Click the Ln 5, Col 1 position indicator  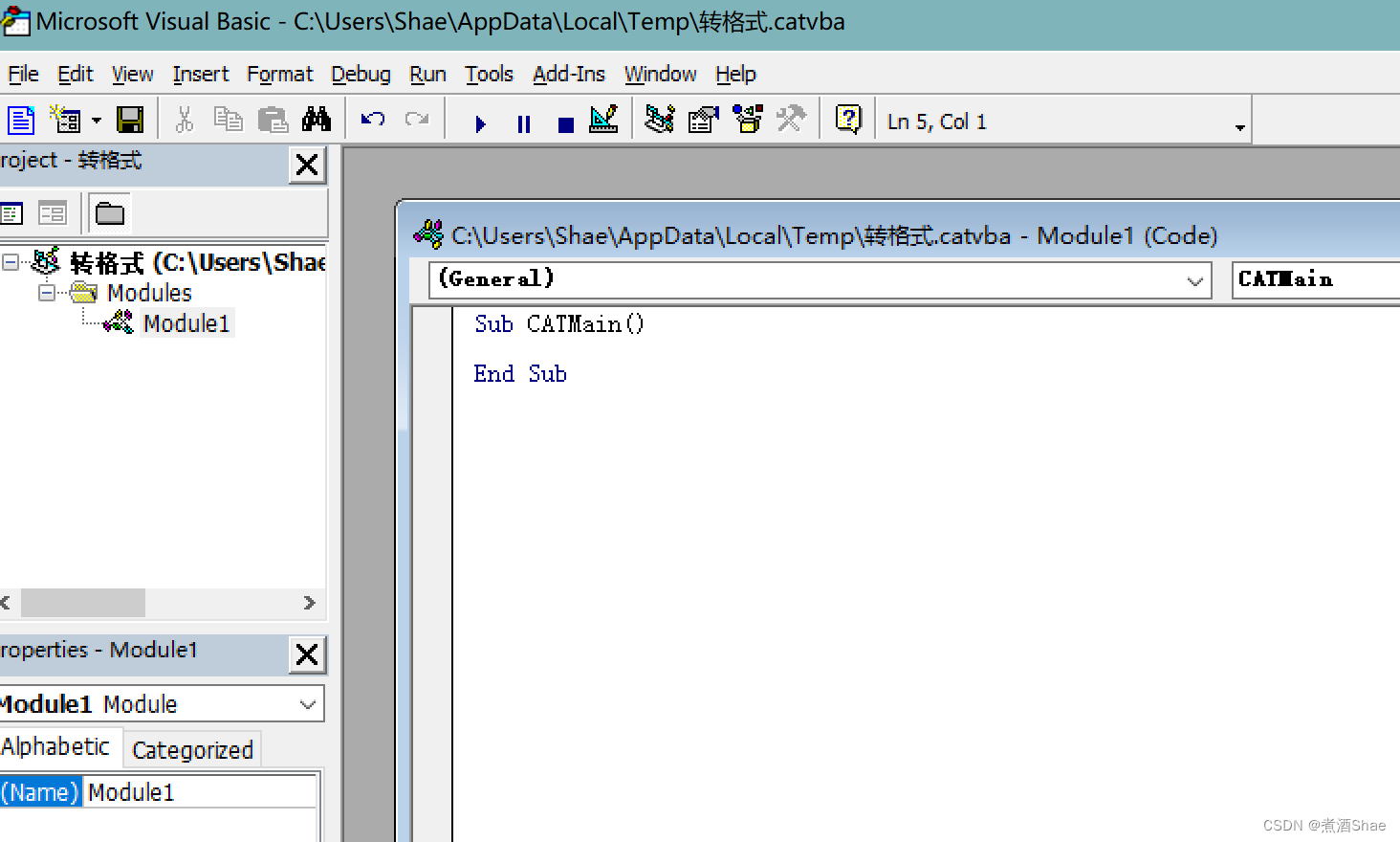coord(937,122)
